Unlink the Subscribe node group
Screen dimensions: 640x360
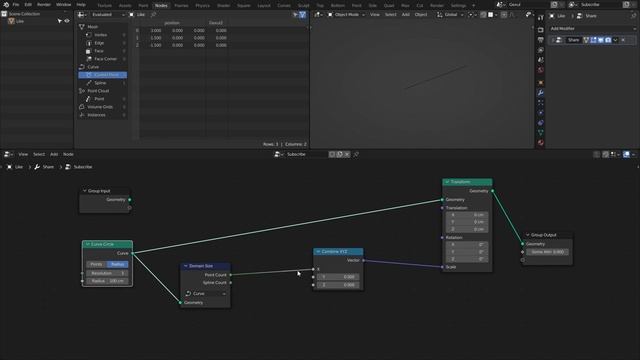(x=347, y=154)
